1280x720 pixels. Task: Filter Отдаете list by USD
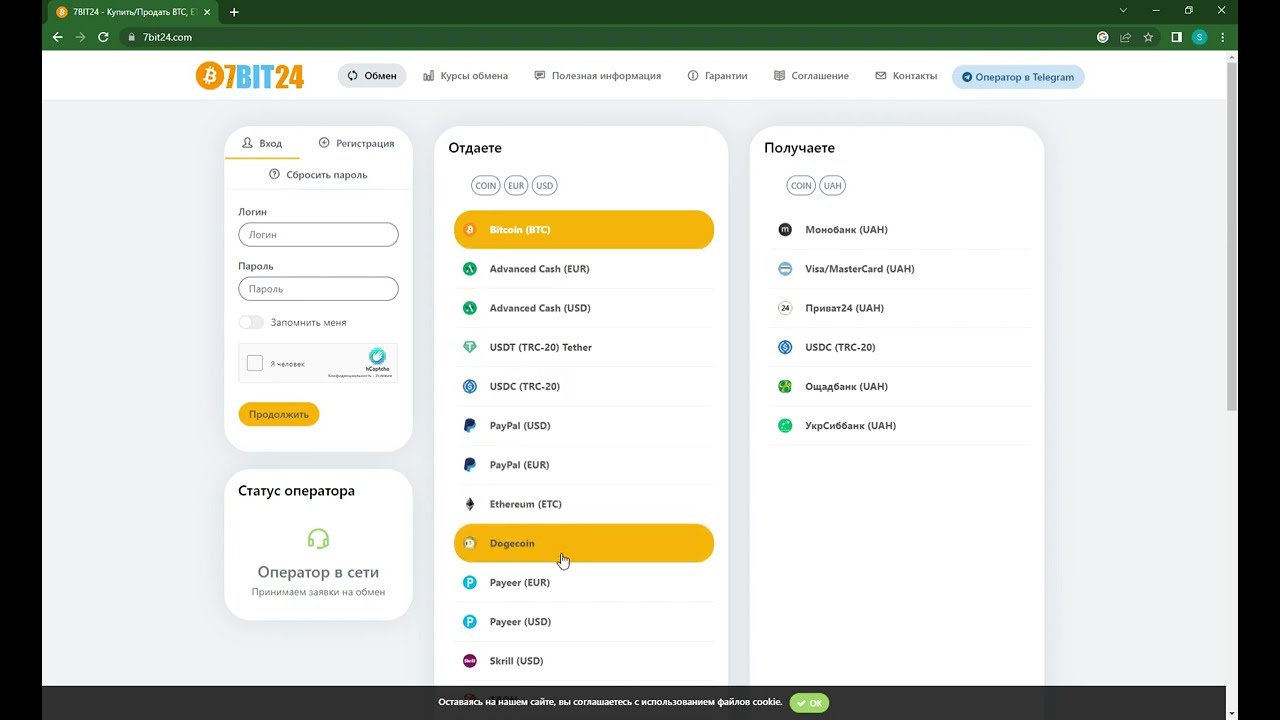(x=544, y=185)
